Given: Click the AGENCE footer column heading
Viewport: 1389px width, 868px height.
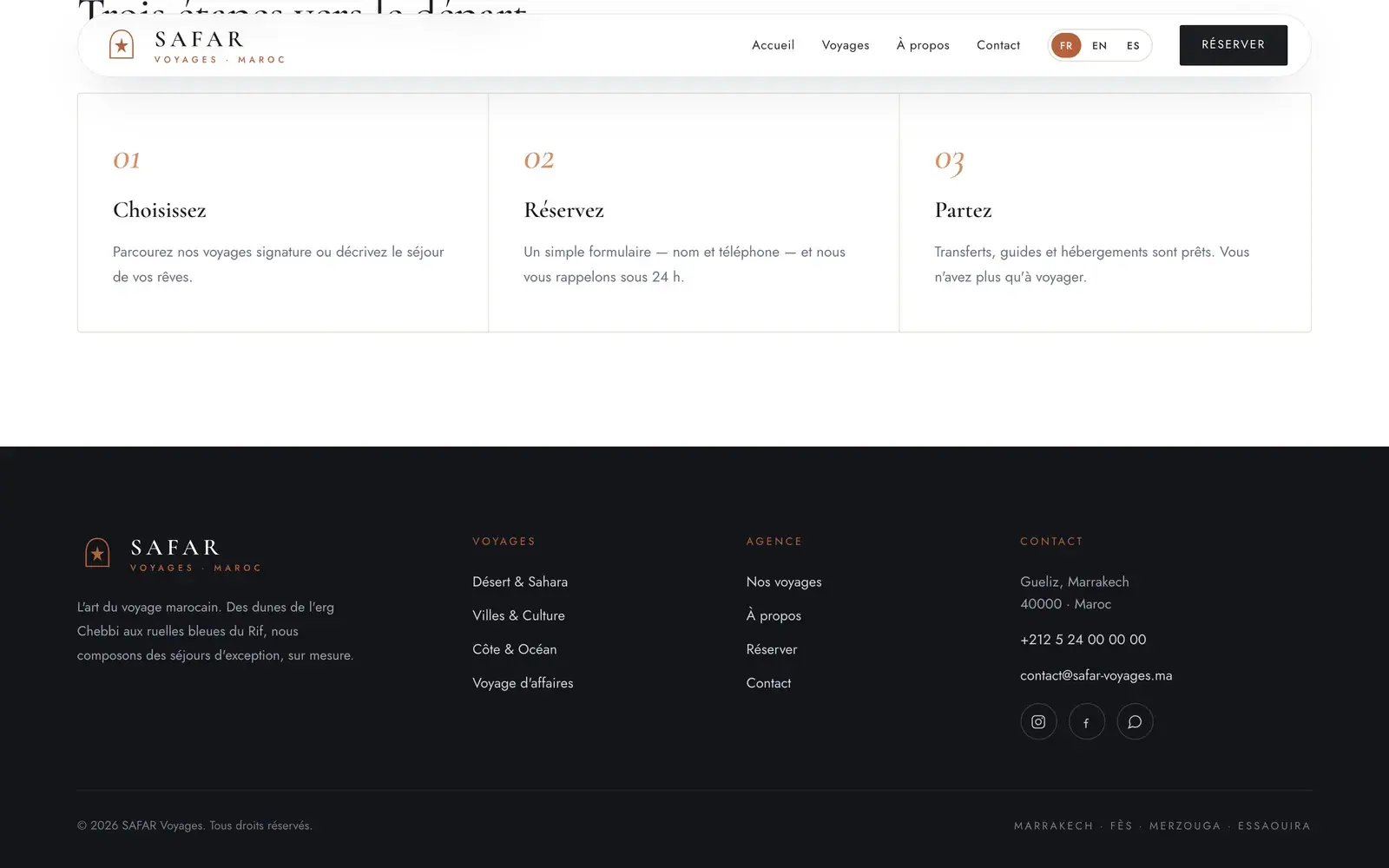Looking at the screenshot, I should [774, 541].
